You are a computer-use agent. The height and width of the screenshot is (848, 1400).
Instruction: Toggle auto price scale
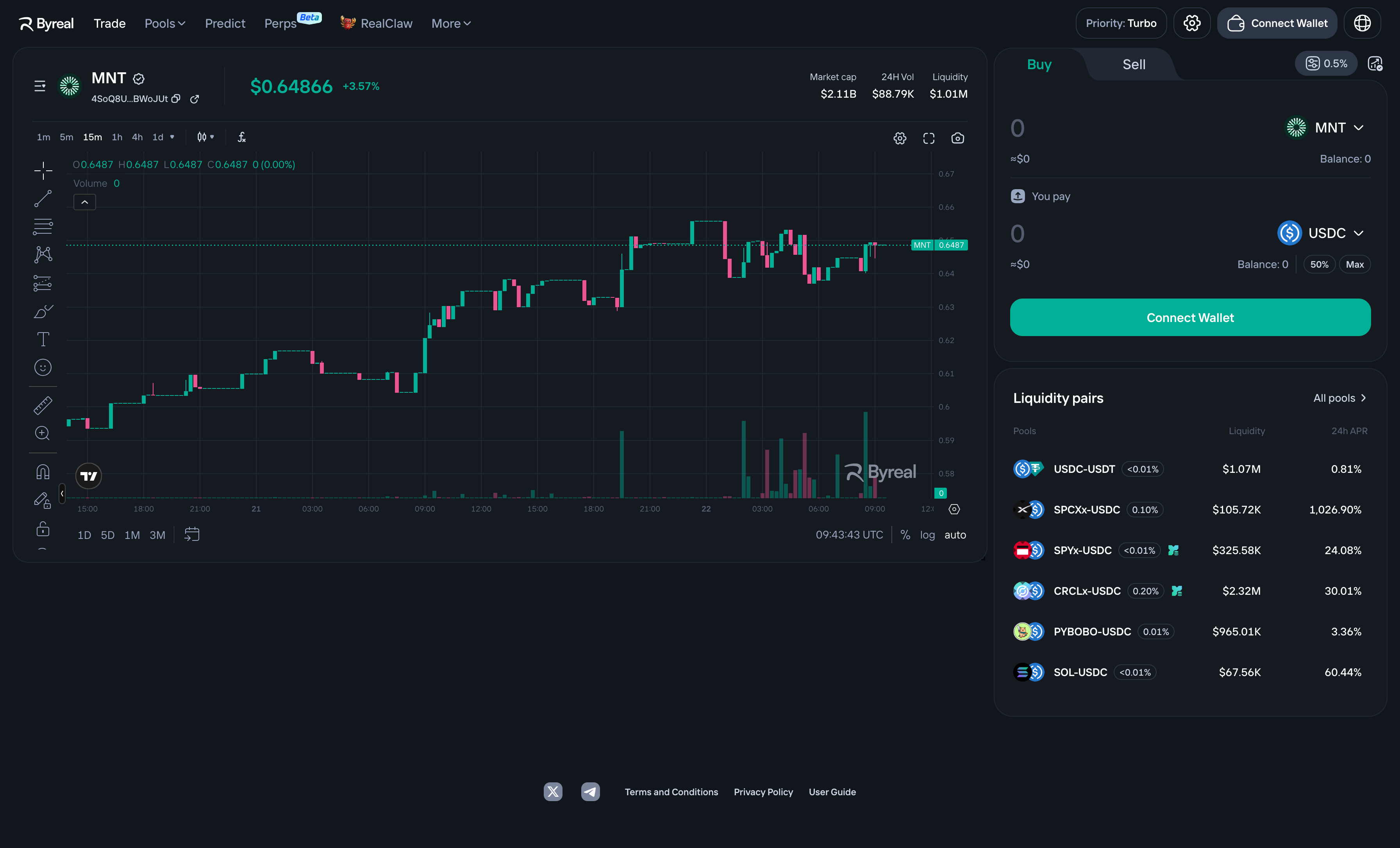[x=955, y=535]
